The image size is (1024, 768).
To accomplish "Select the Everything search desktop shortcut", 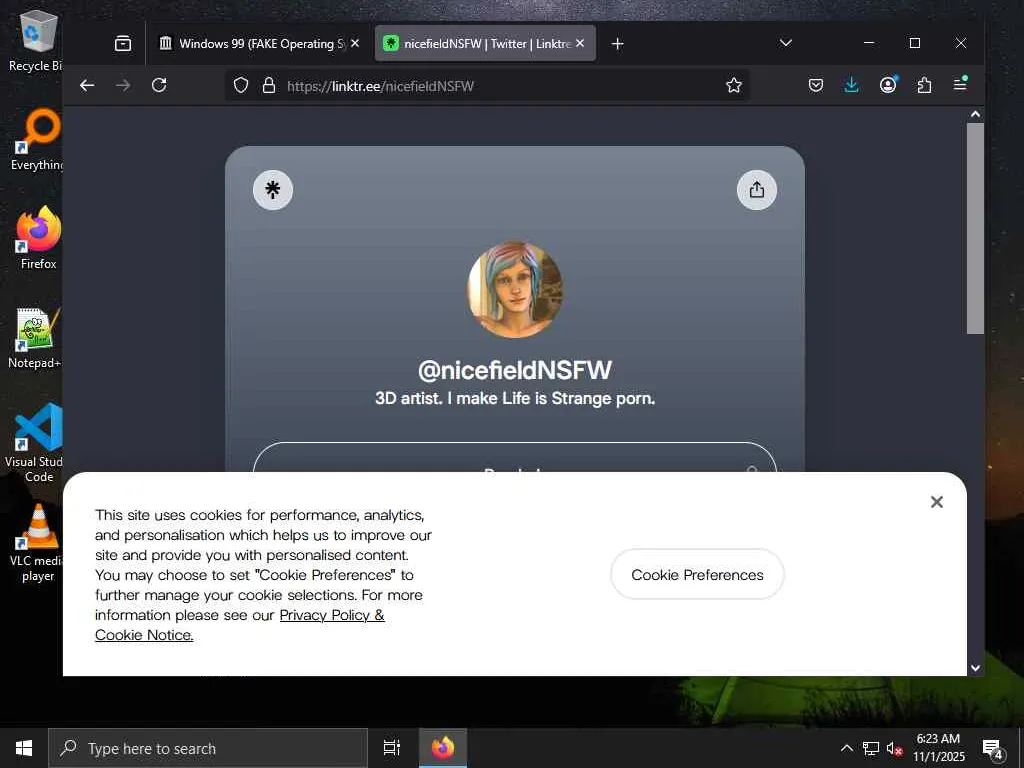I will (x=37, y=140).
